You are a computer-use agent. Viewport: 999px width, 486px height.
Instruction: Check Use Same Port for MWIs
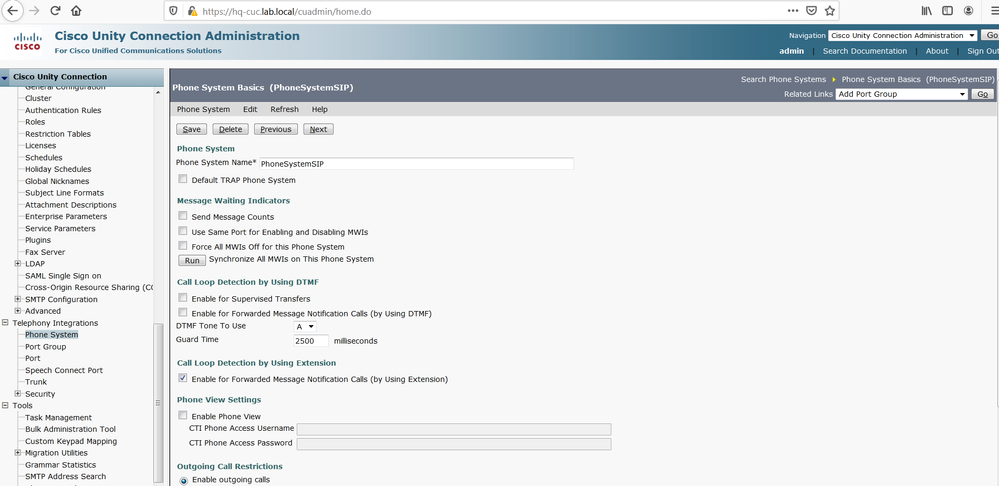coord(183,231)
